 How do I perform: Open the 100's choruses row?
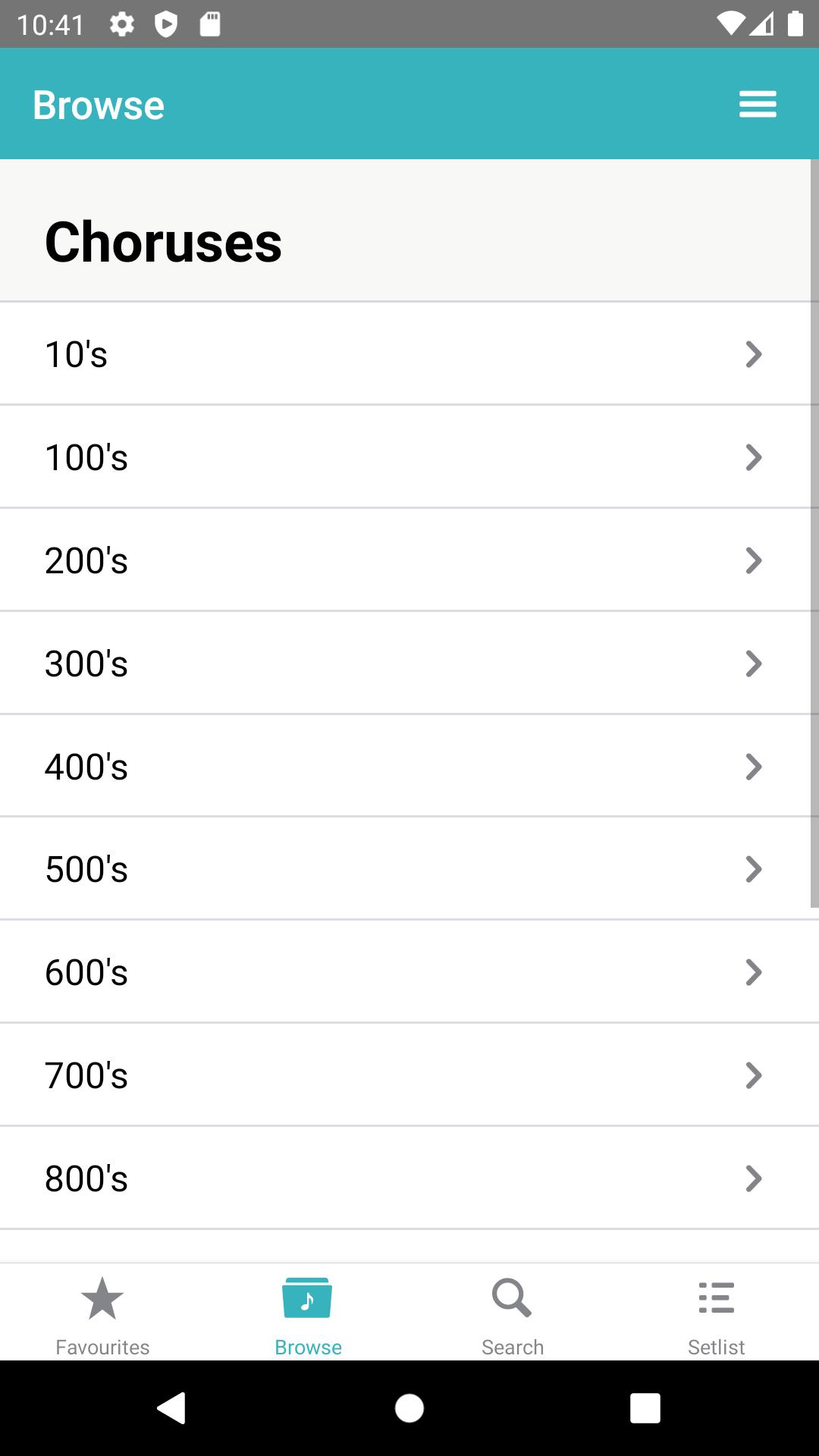(409, 457)
